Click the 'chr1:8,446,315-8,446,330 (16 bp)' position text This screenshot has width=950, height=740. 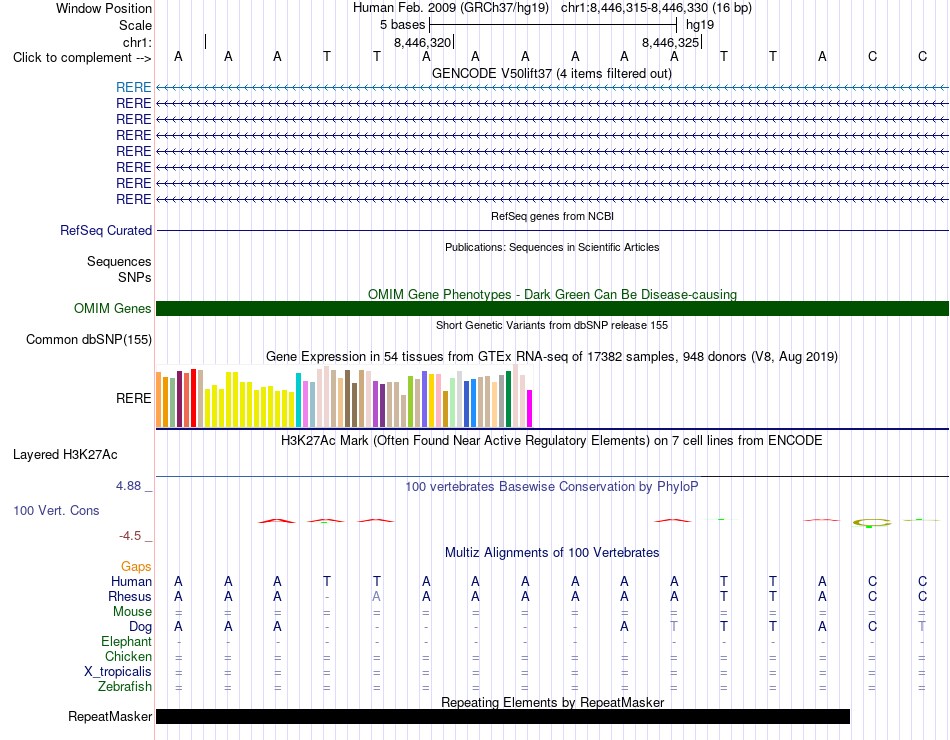(656, 8)
